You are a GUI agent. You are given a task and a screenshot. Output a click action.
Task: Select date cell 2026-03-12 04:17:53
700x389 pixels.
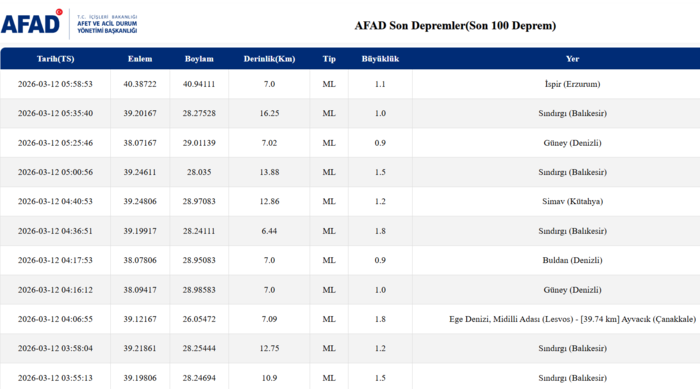[x=55, y=260]
